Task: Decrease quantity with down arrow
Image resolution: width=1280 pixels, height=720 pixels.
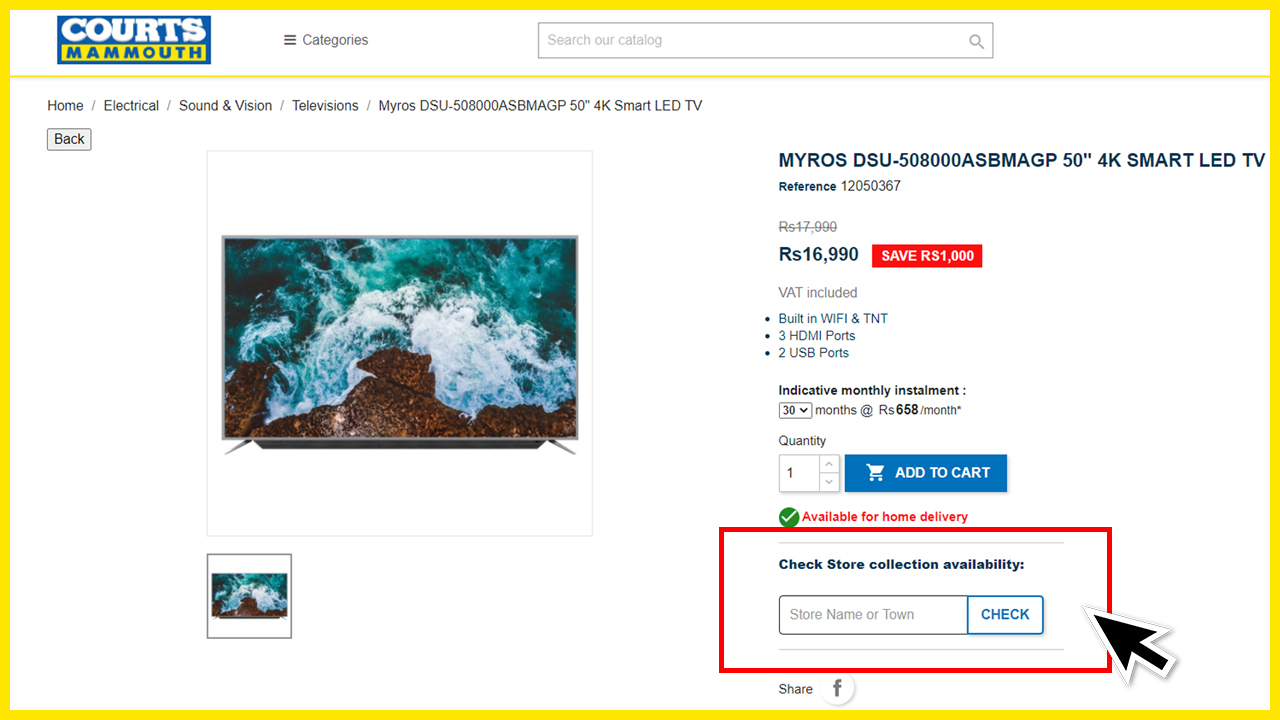Action: [829, 483]
